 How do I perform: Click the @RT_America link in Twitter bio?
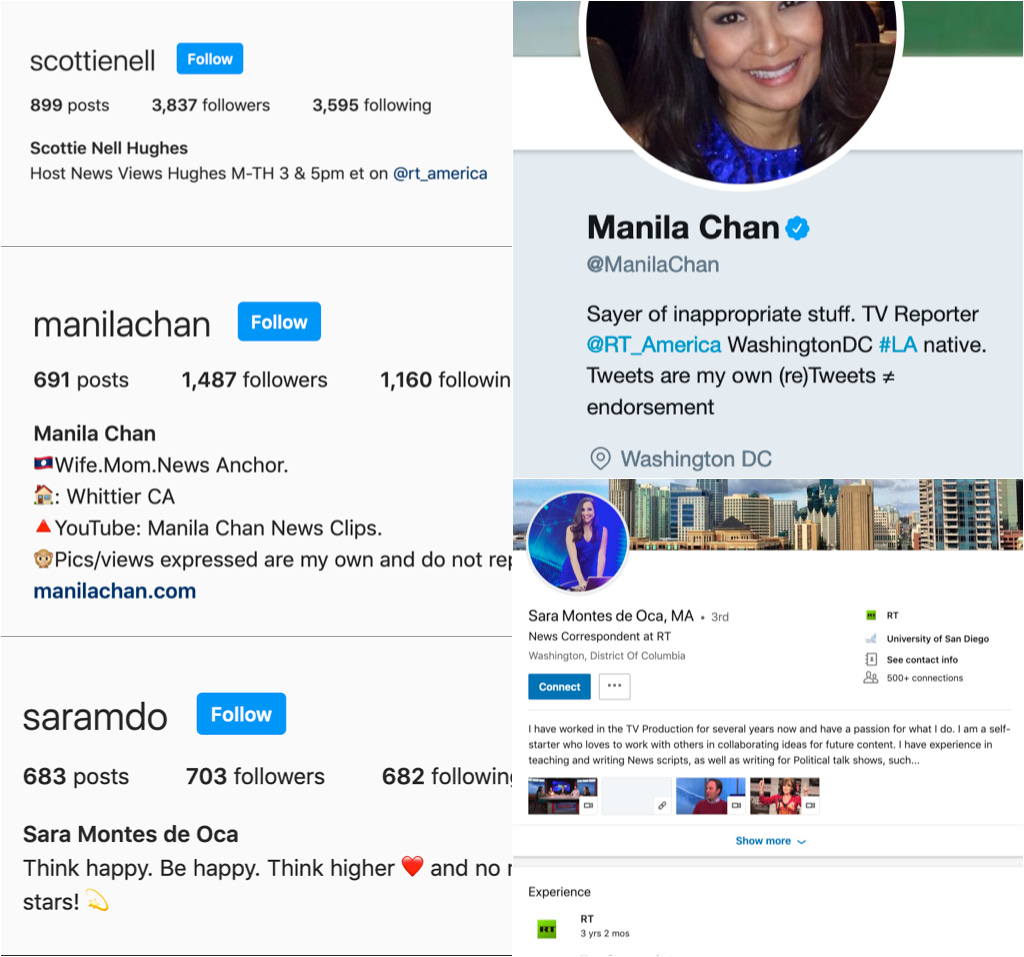[654, 345]
